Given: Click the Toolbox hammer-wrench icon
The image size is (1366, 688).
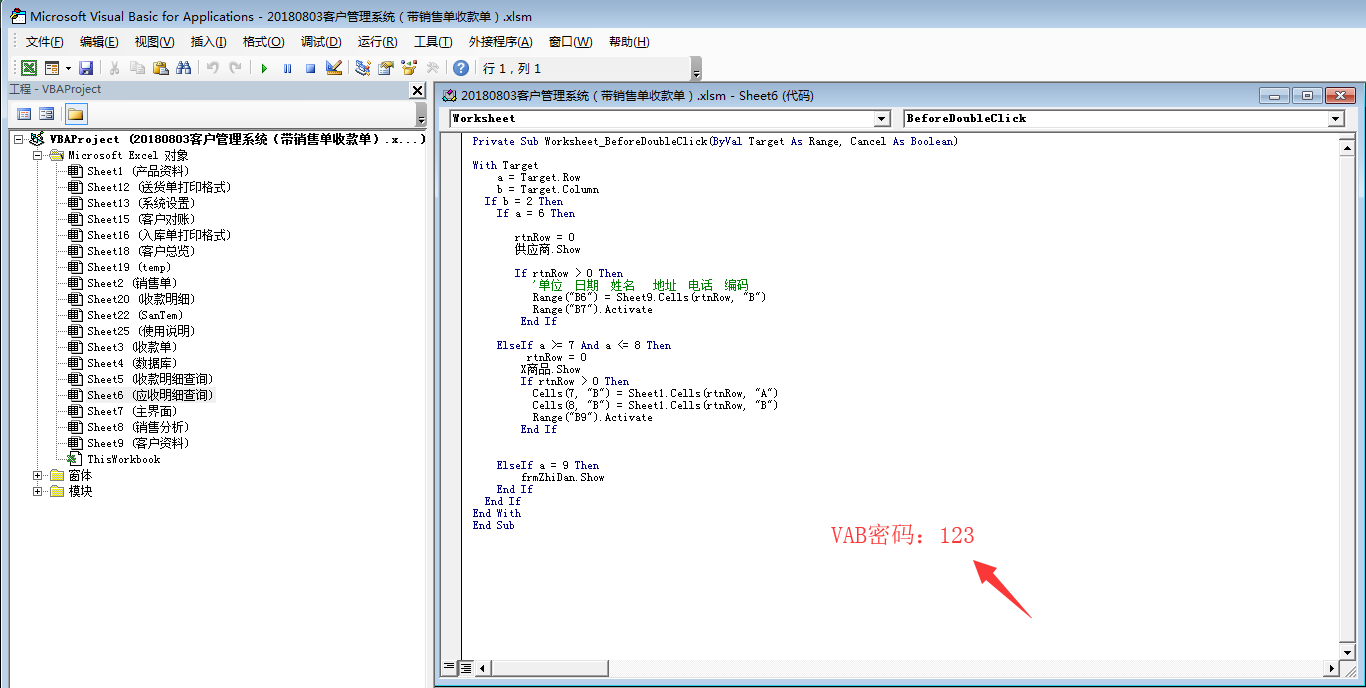Looking at the screenshot, I should (x=432, y=68).
